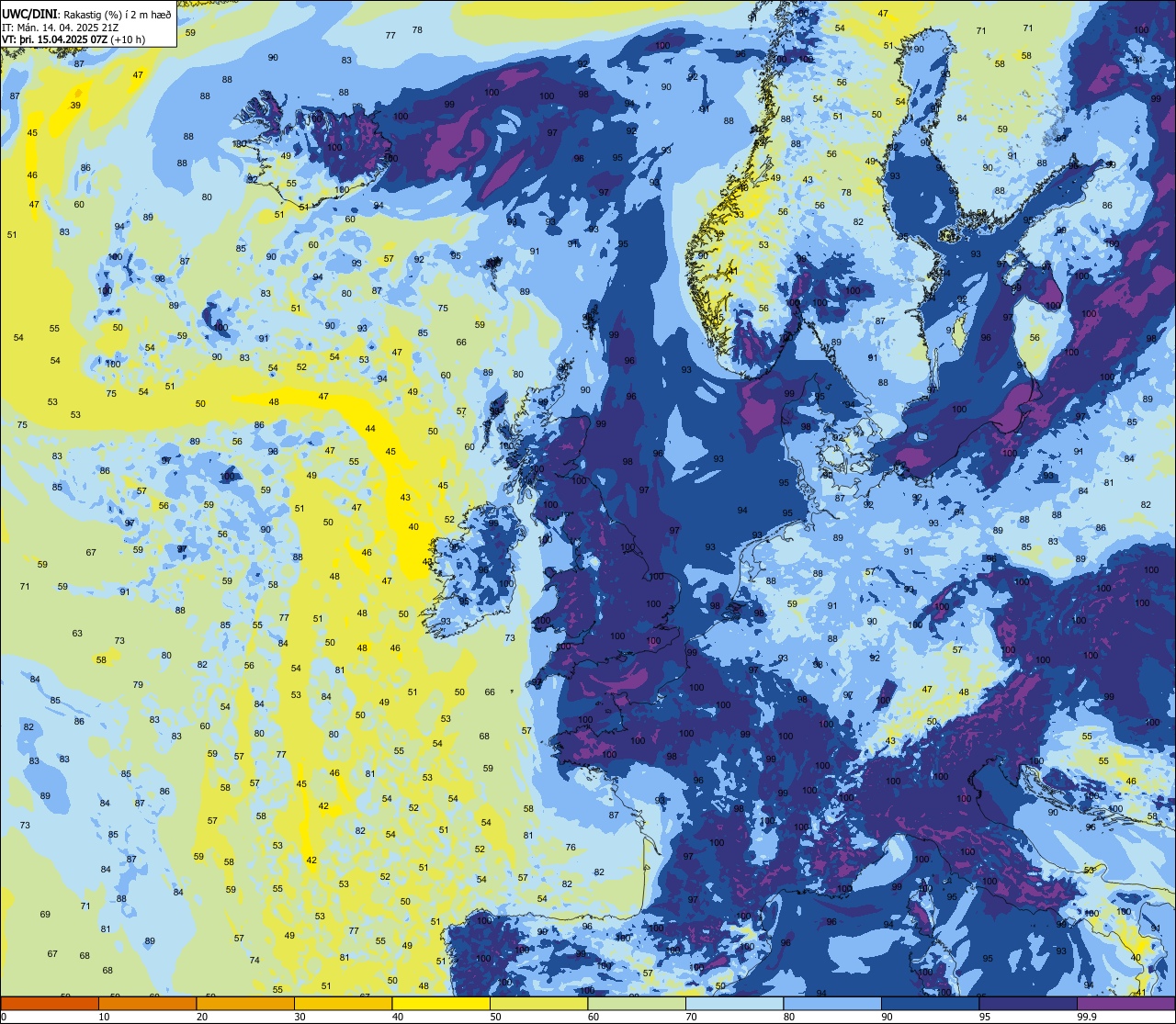Click the 30–40 amber legend segment

pos(343,1004)
